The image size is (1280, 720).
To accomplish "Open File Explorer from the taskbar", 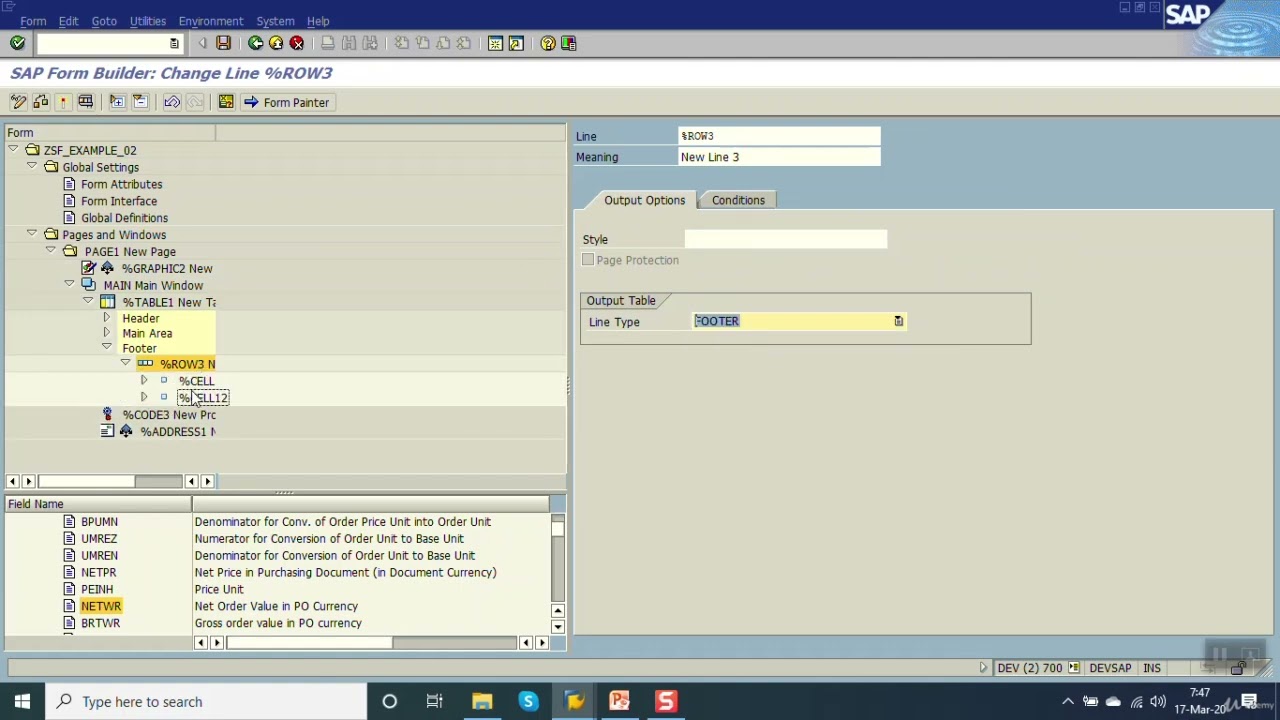I will tap(482, 701).
